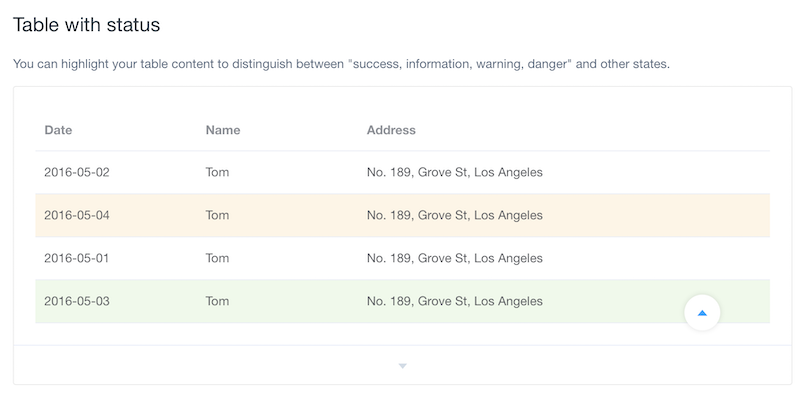This screenshot has height=394, width=800.
Task: Click the blue back-to-top arrow button
Action: click(x=702, y=313)
